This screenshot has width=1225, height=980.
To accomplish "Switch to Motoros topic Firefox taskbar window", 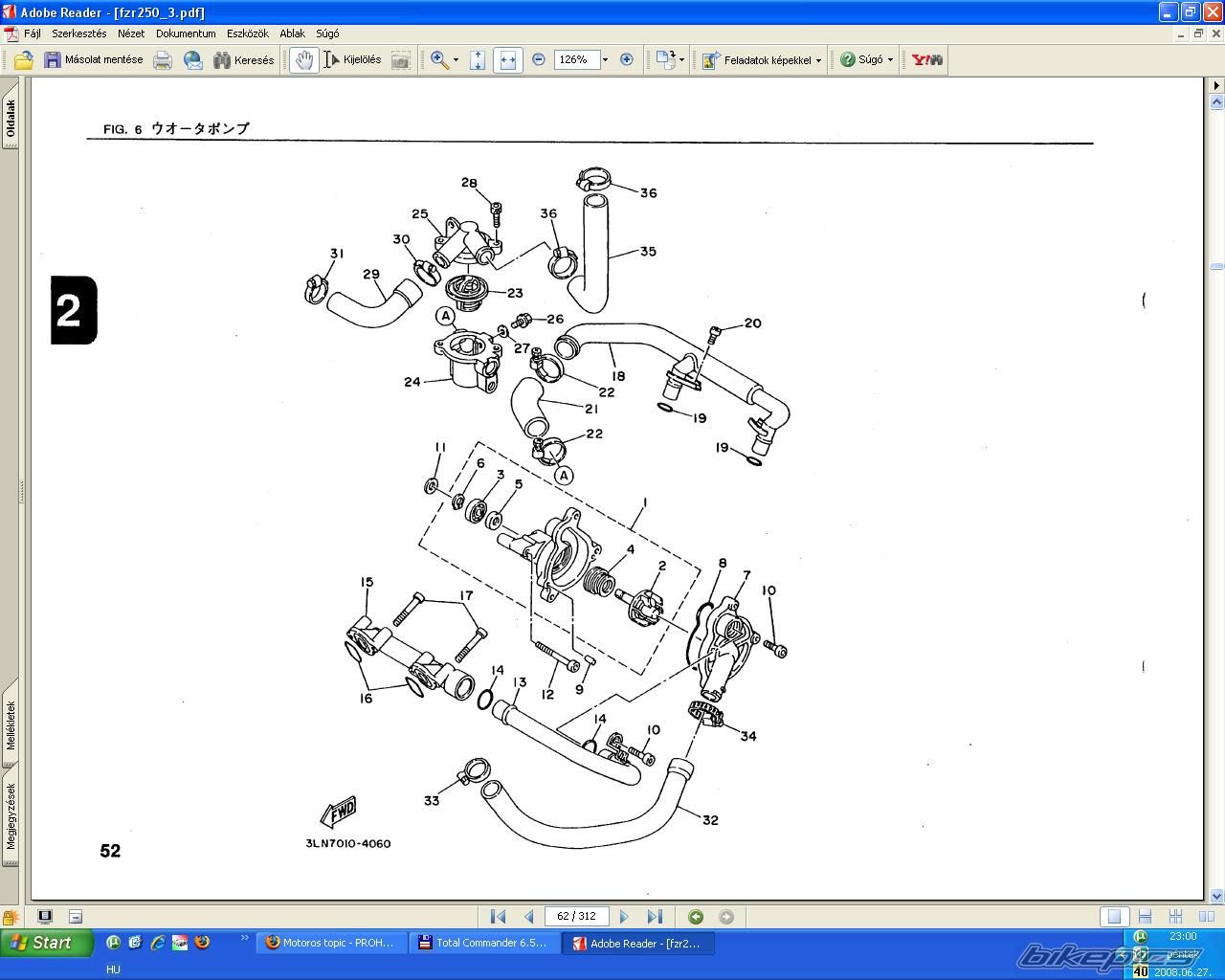I will pyautogui.click(x=333, y=943).
